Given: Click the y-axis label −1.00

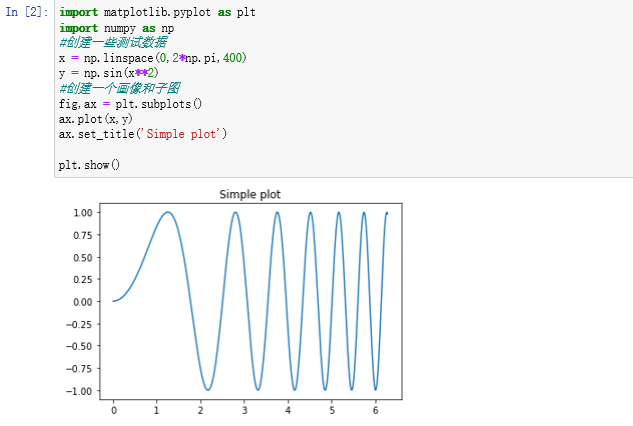Looking at the screenshot, I should pos(79,391).
